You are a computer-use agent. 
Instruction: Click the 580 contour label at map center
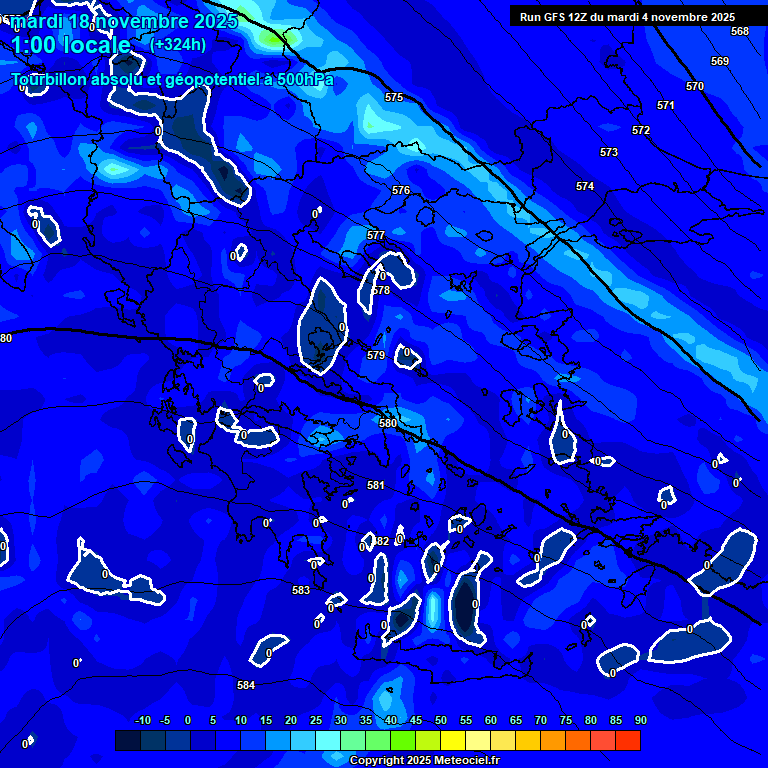pos(388,423)
